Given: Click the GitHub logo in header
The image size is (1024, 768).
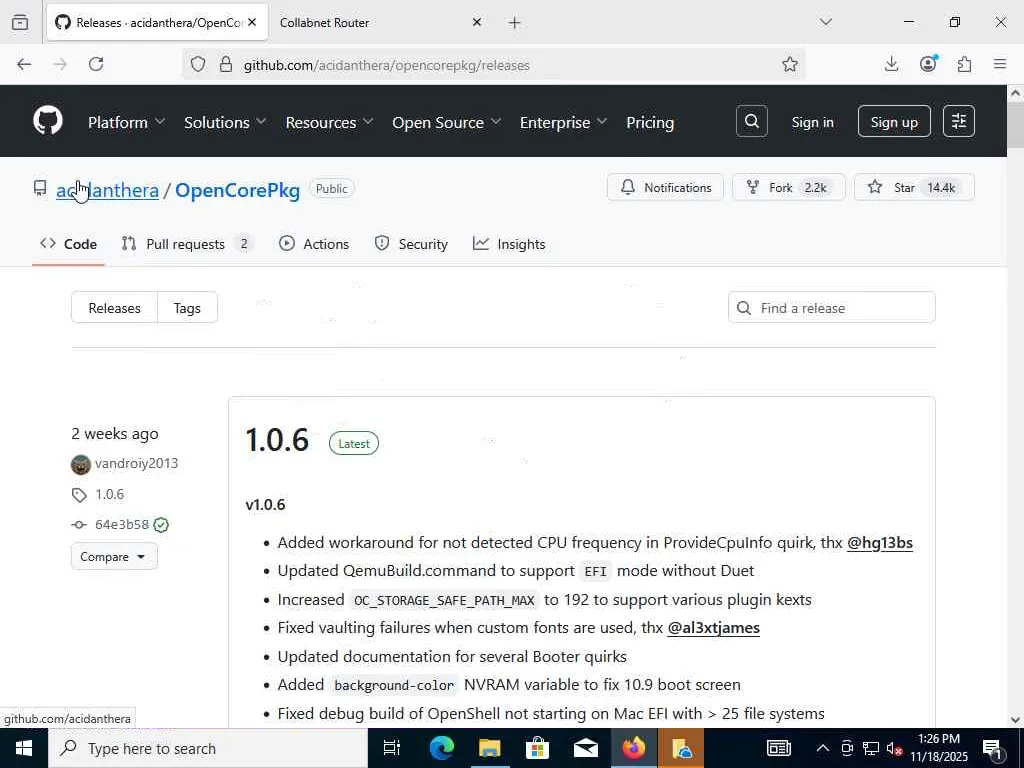Looking at the screenshot, I should 48,121.
